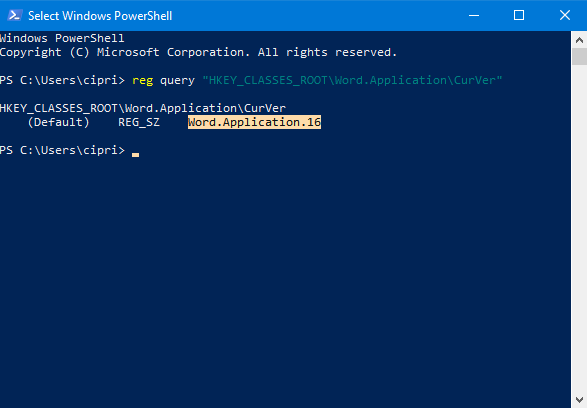Viewport: 587px width, 408px height.
Task: Click the (Default) value name
Action: point(59,122)
